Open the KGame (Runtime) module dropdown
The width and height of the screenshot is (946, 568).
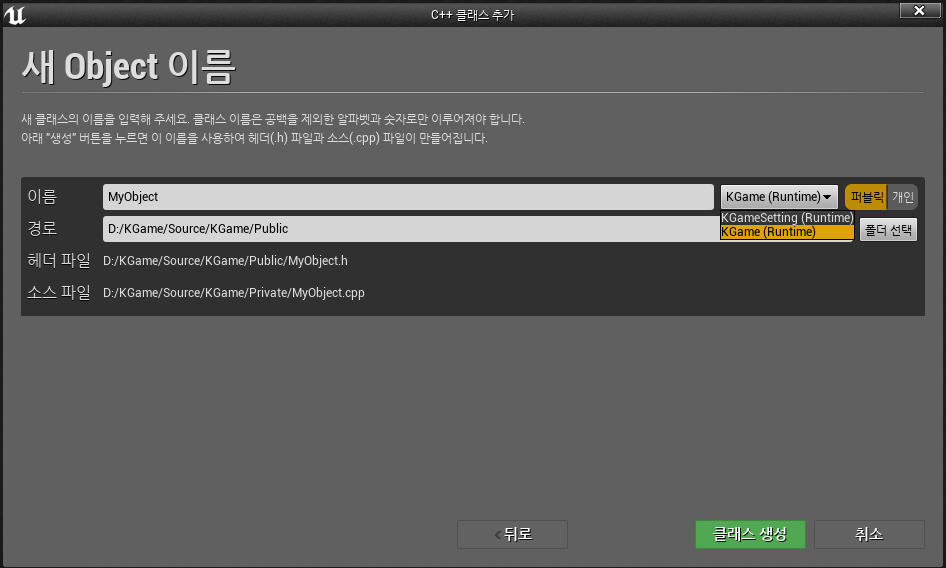point(779,197)
